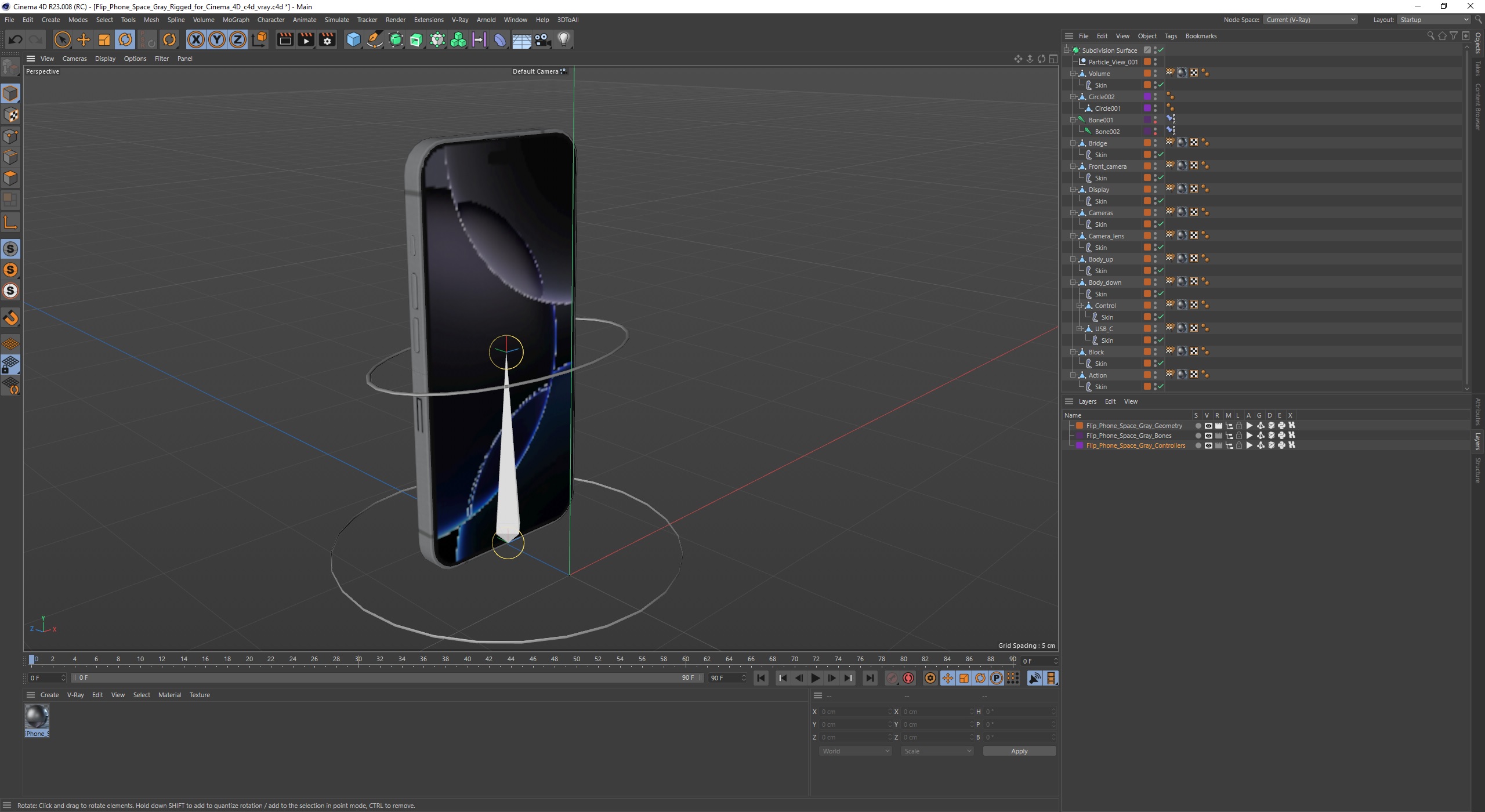
Task: Go to the start of animation
Action: [x=761, y=678]
